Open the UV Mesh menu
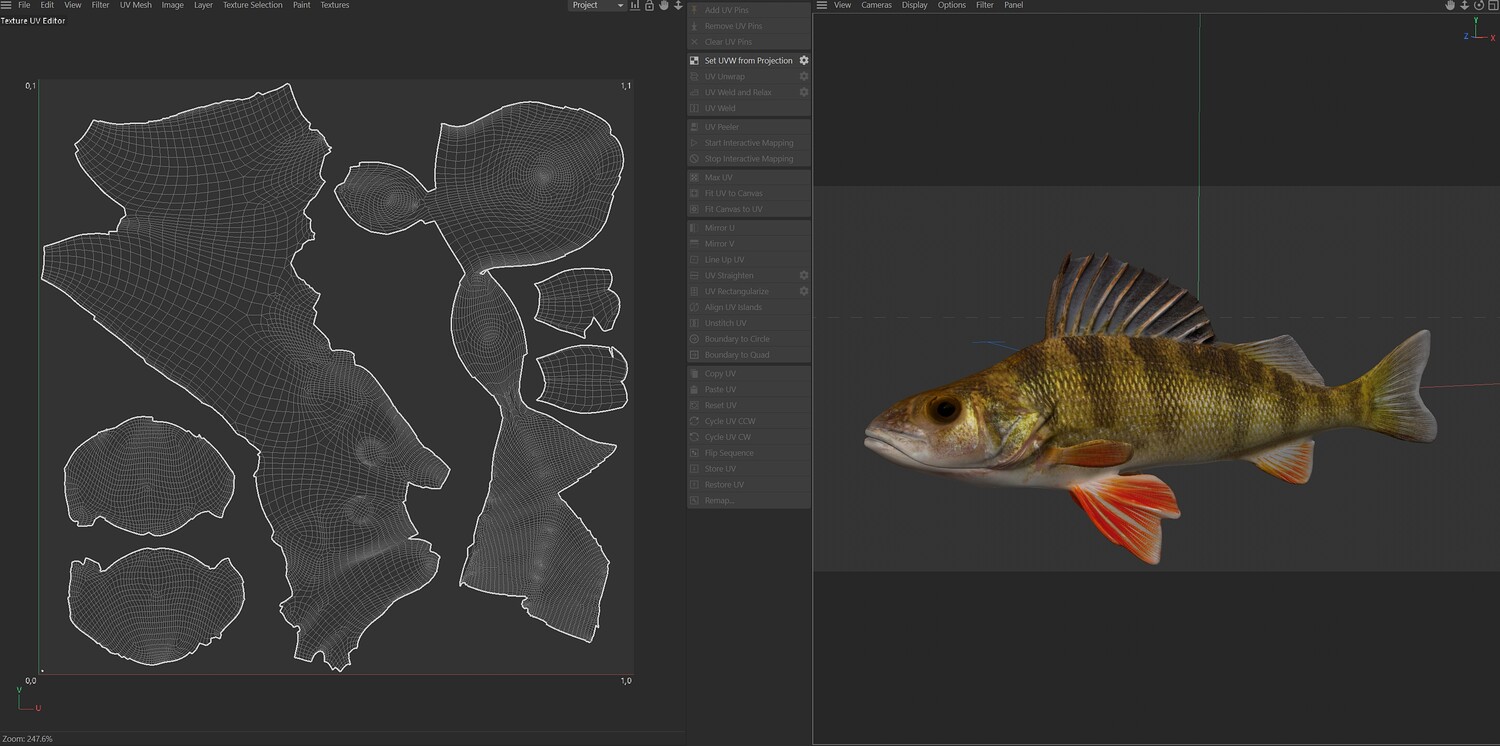Viewport: 1500px width, 746px height. (136, 5)
